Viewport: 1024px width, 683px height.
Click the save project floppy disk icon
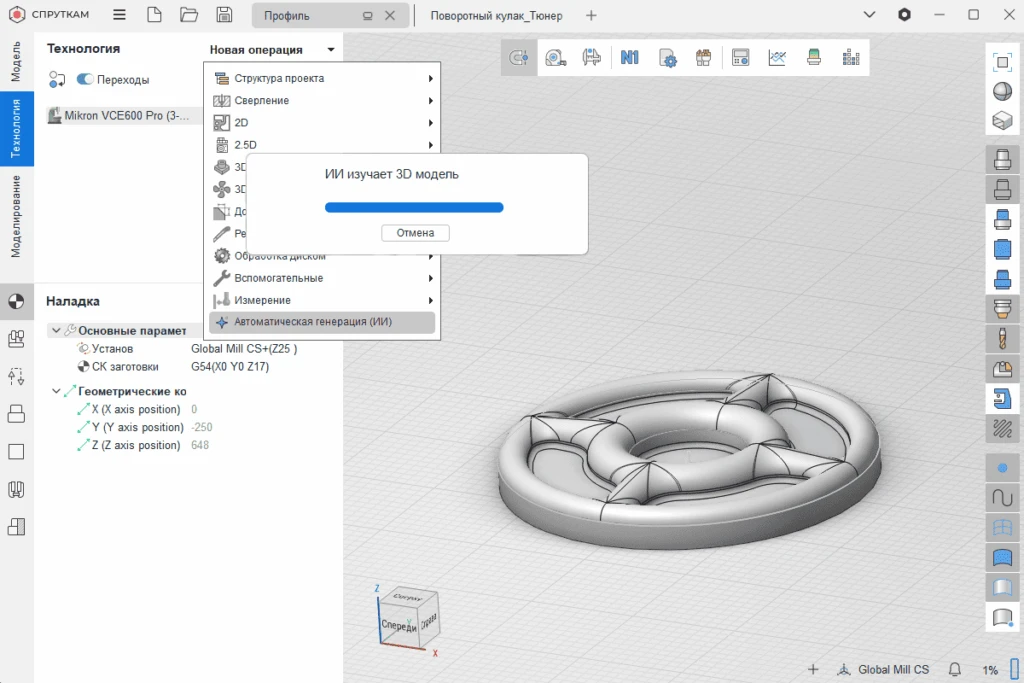224,15
